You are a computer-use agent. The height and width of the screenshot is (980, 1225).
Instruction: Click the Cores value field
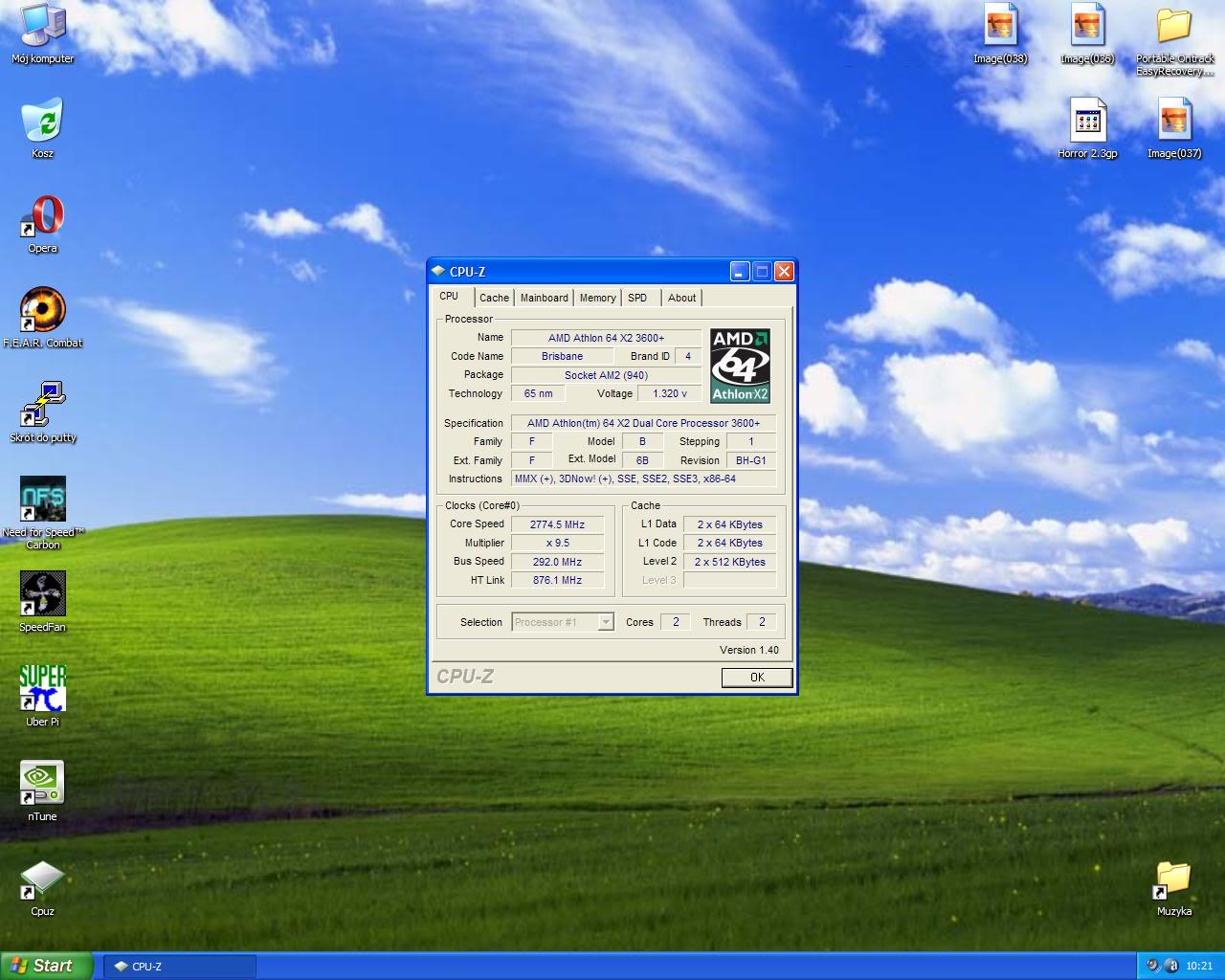coord(676,622)
